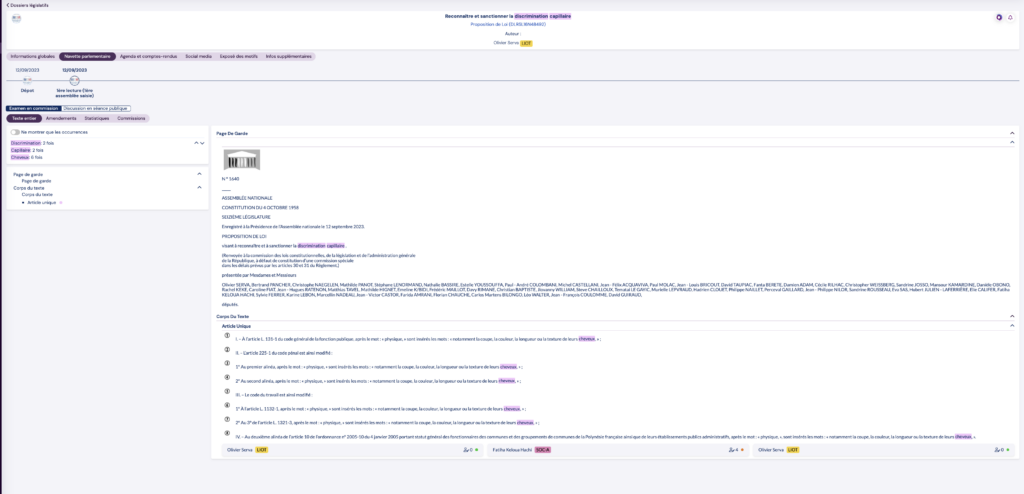Click the purple 'Discrimination' keyword tag in sidebar
This screenshot has width=1024, height=494.
[x=26, y=143]
